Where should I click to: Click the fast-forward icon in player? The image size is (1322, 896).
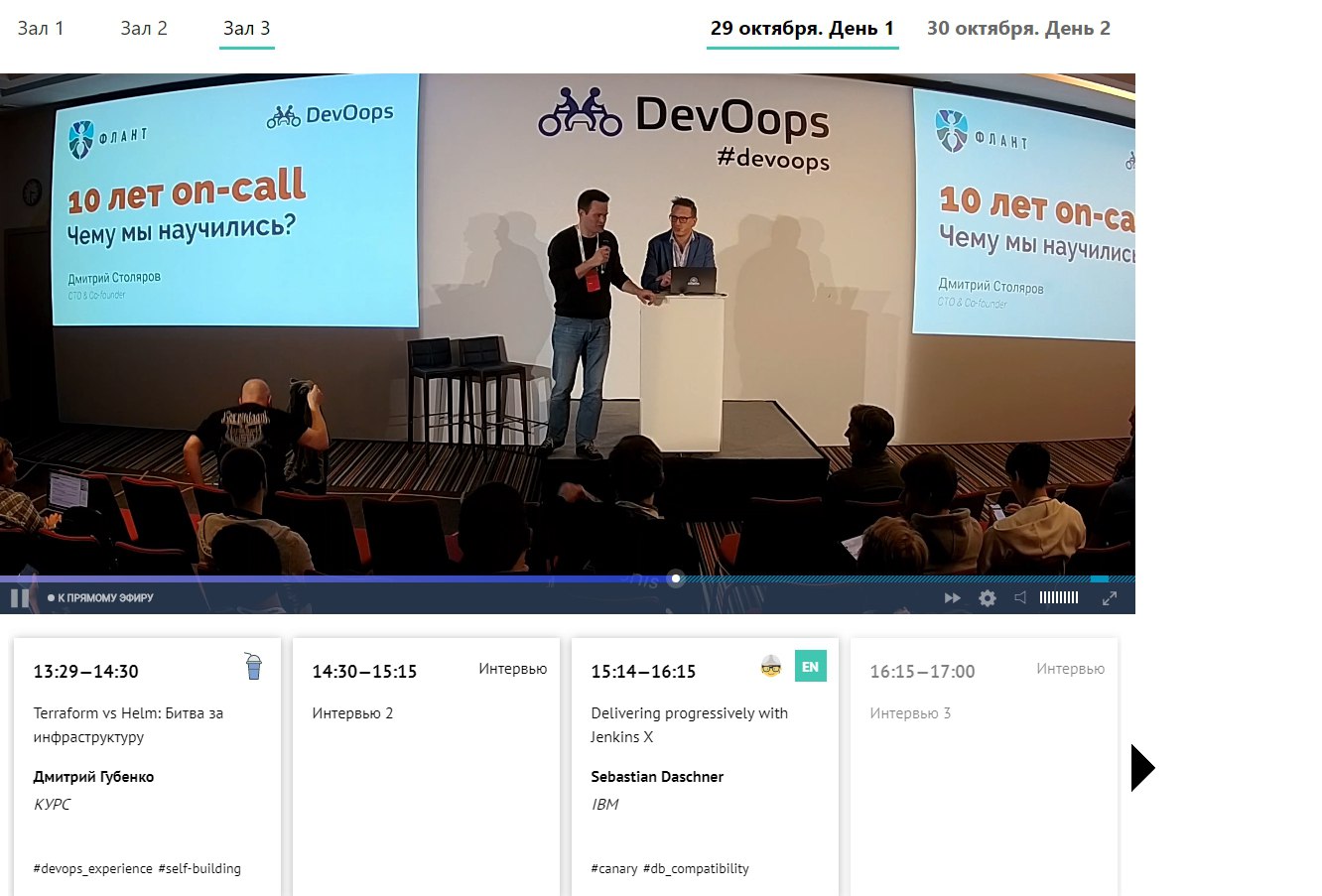[953, 598]
